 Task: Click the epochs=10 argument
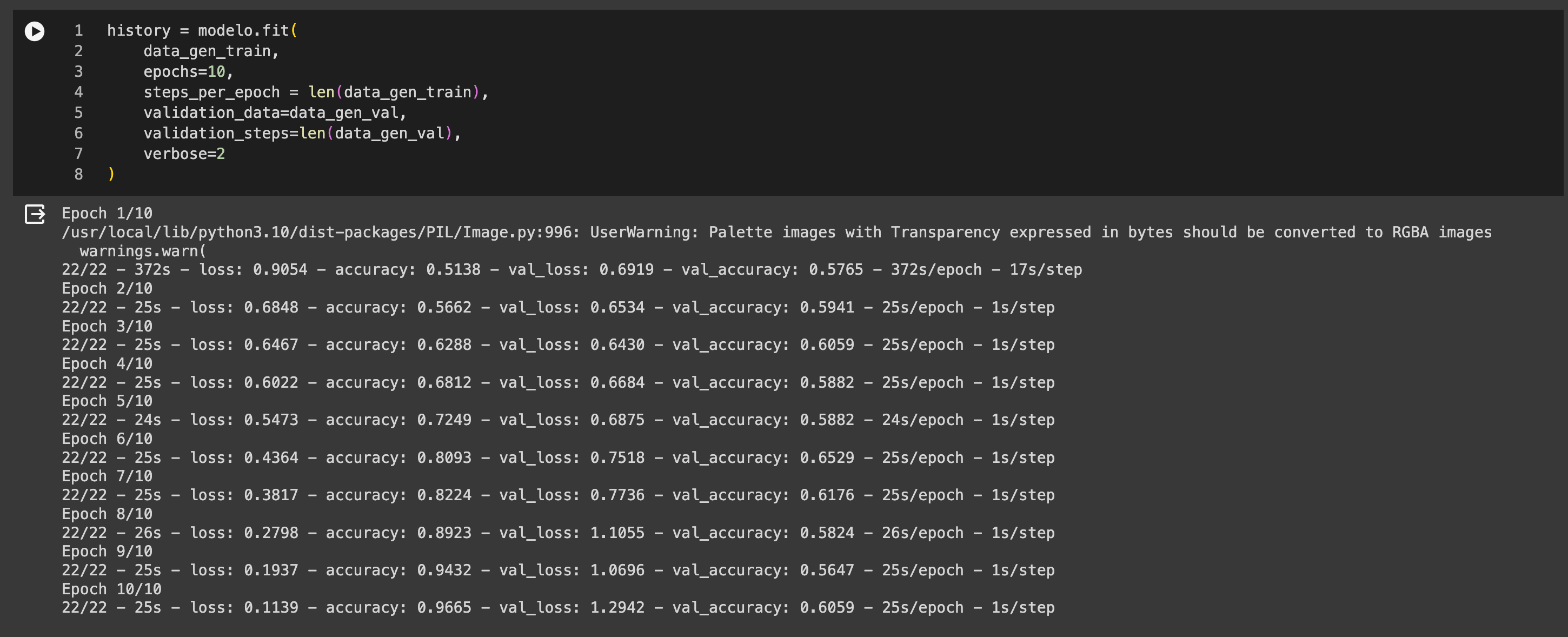tap(188, 72)
